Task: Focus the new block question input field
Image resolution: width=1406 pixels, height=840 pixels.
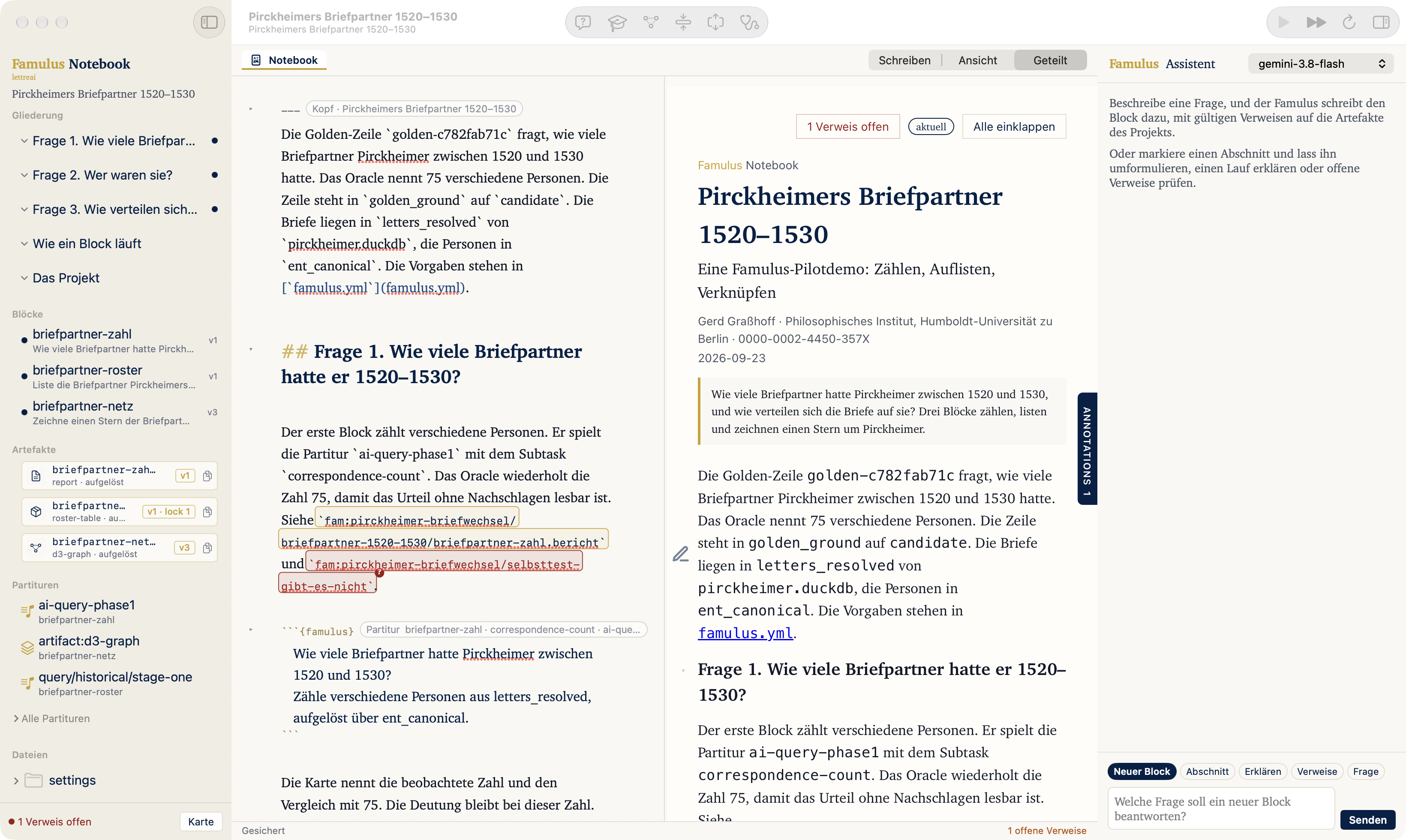Action: [1221, 809]
